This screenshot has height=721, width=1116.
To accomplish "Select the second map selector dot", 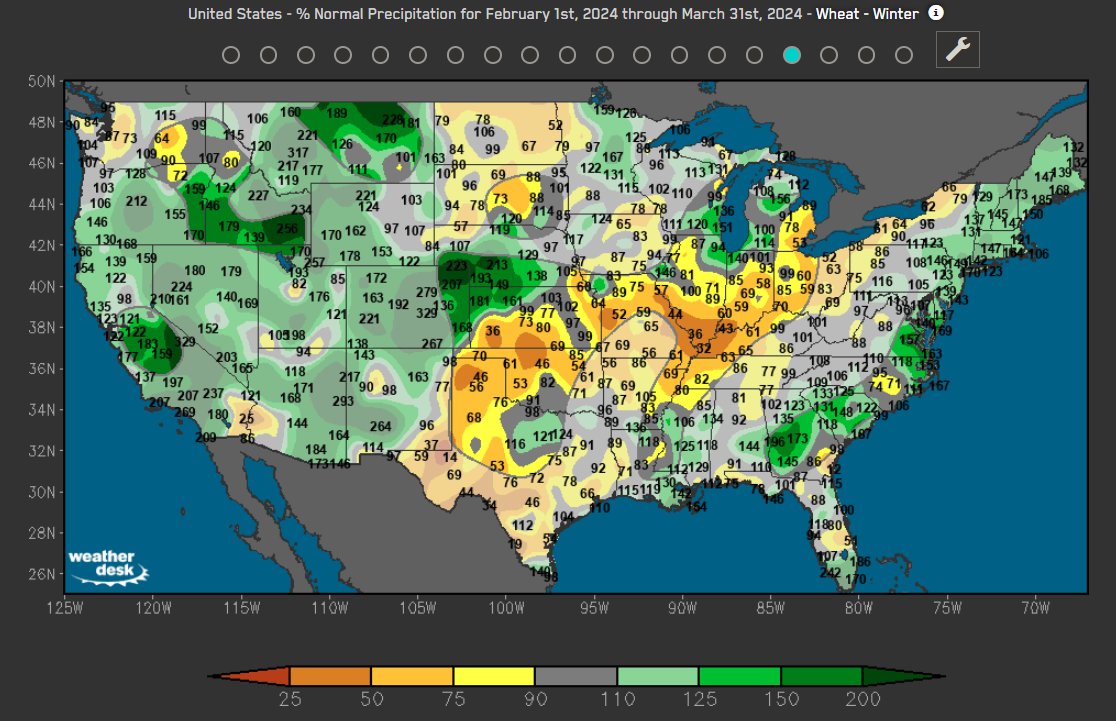I will point(268,55).
